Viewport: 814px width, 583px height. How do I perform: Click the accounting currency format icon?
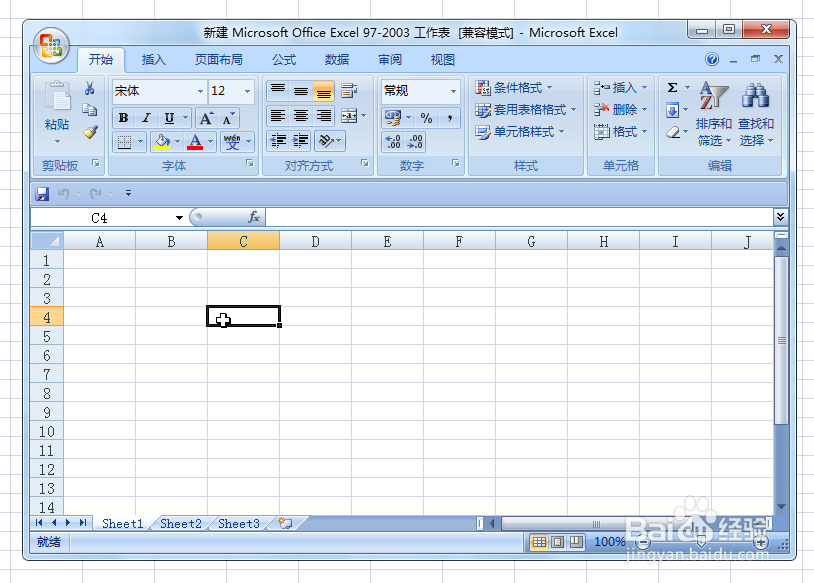392,118
